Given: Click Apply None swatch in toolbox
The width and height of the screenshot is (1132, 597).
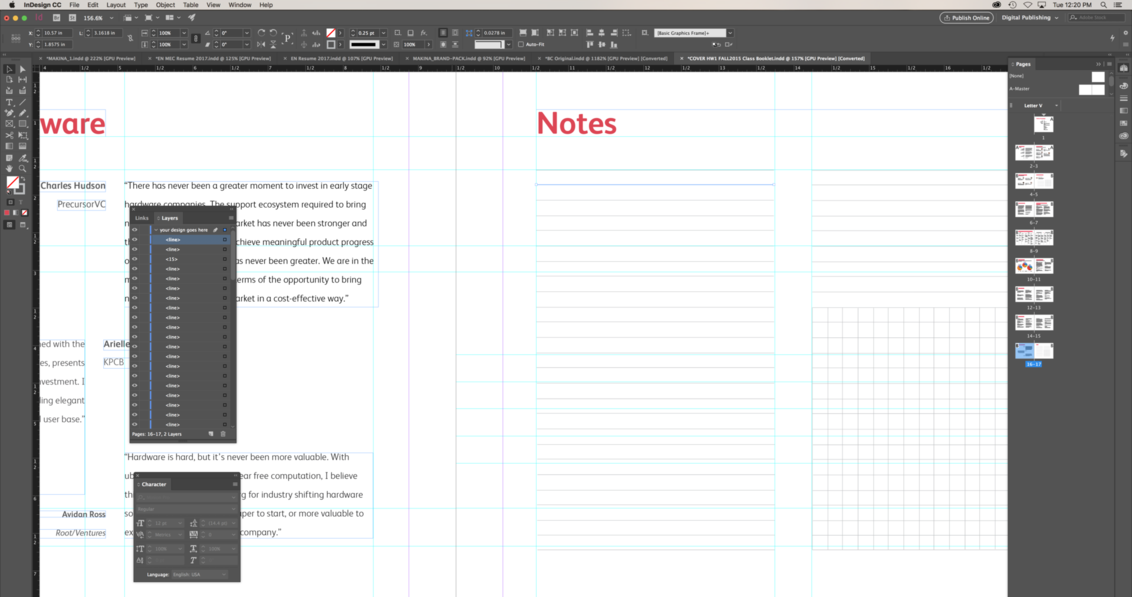Looking at the screenshot, I should pos(25,213).
